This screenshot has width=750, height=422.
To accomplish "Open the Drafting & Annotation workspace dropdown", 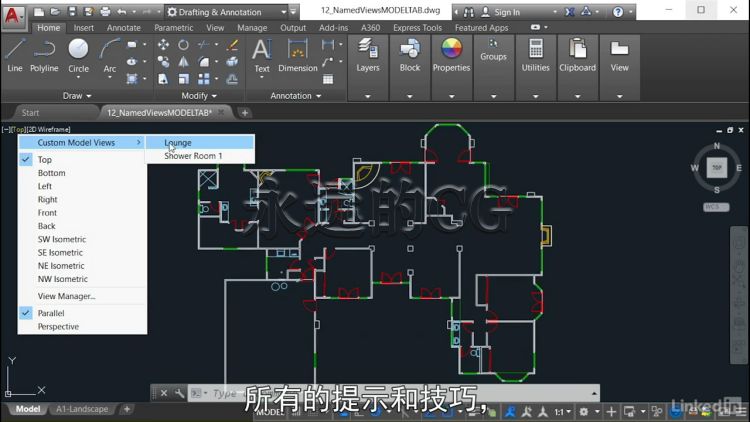I will tap(226, 12).
